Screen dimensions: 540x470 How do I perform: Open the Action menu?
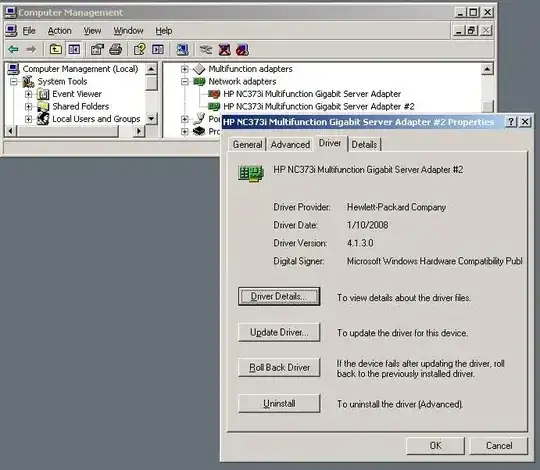(x=59, y=31)
